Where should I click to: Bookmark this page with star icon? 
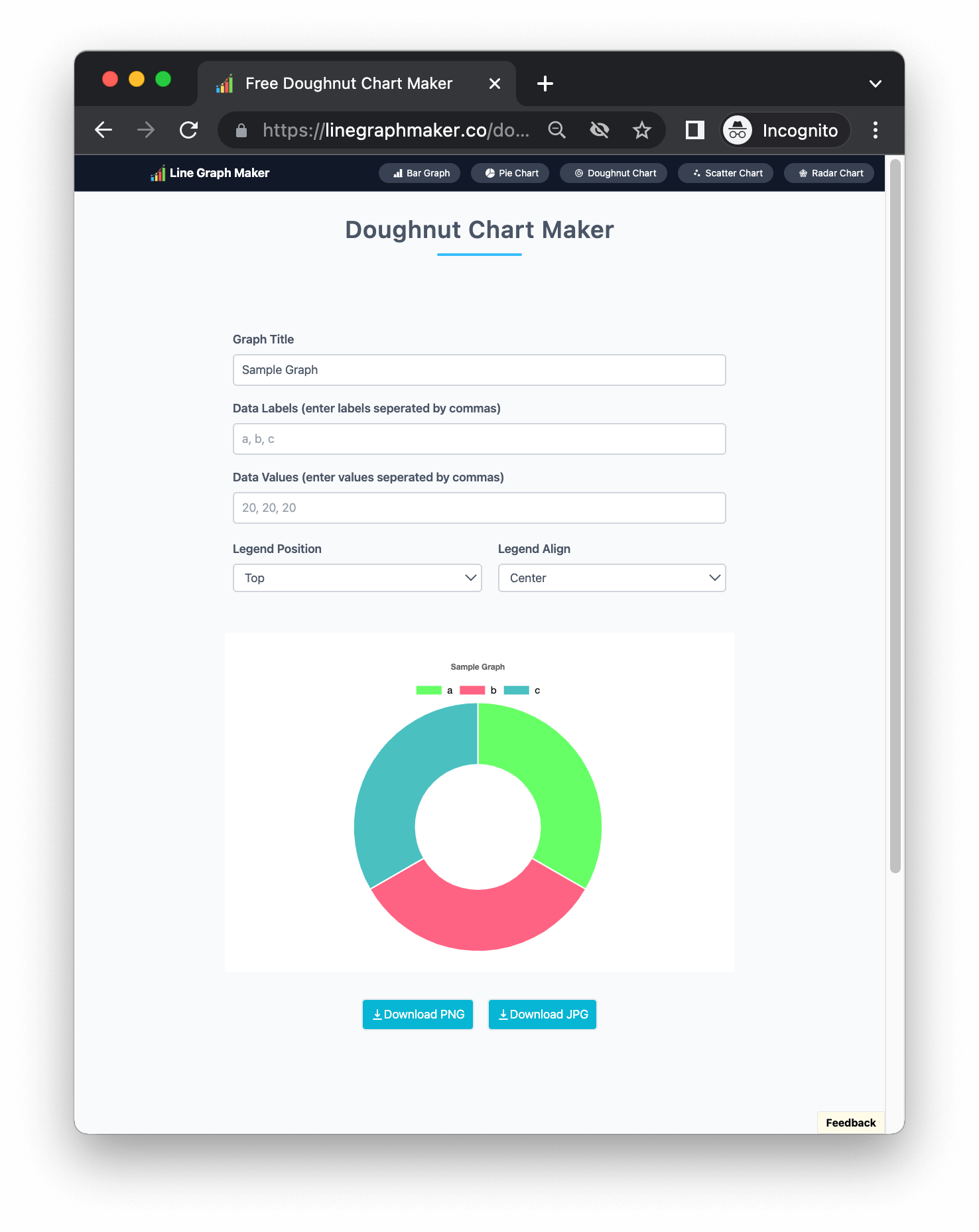642,130
